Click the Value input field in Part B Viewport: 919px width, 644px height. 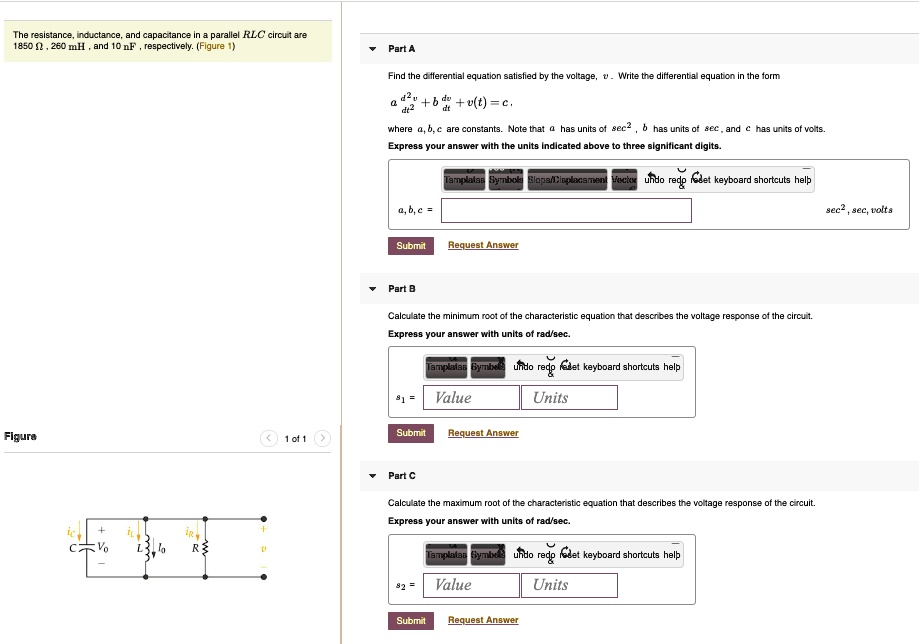tap(470, 397)
